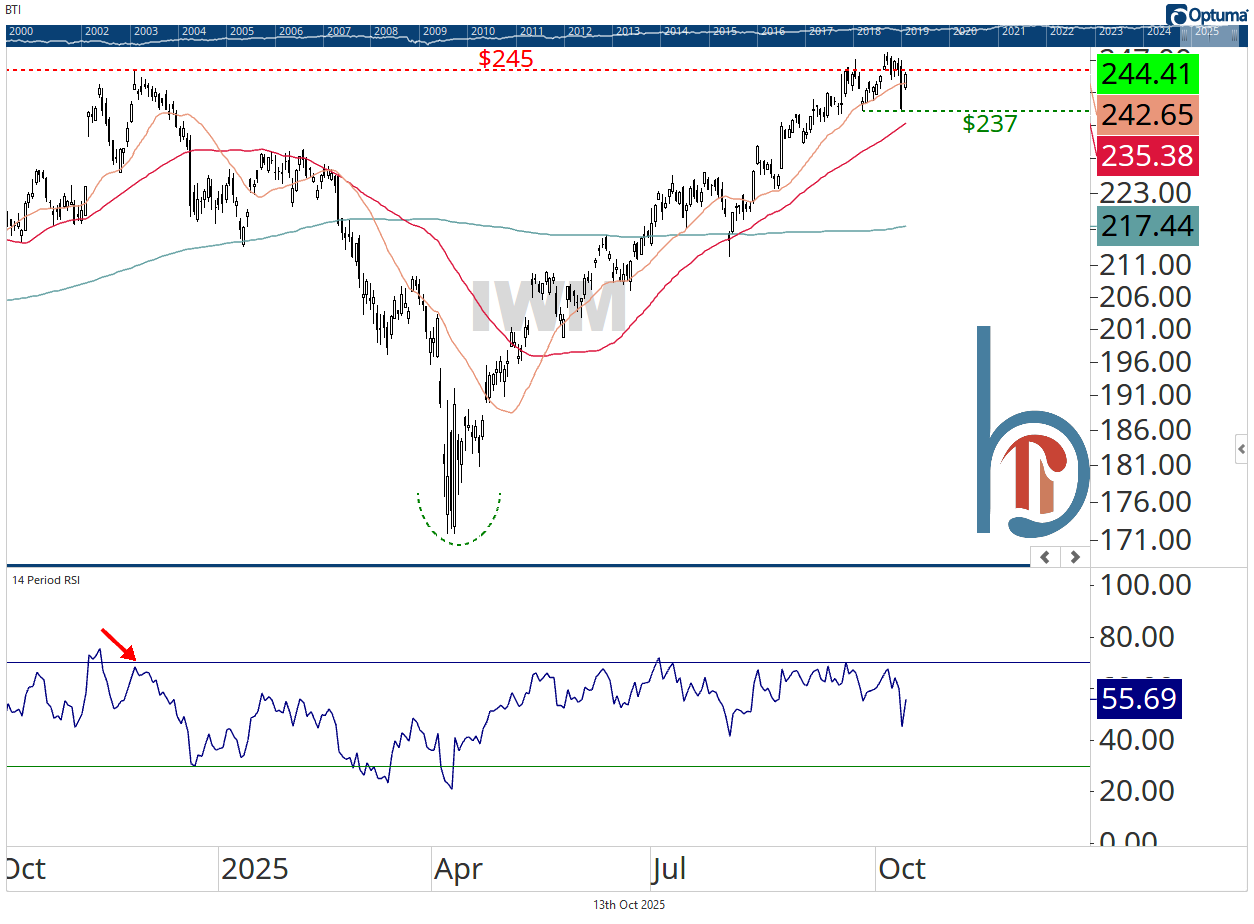Jump to 2003 on the timeline overview bar
Viewport: 1254px width, 924px height.
[x=146, y=32]
